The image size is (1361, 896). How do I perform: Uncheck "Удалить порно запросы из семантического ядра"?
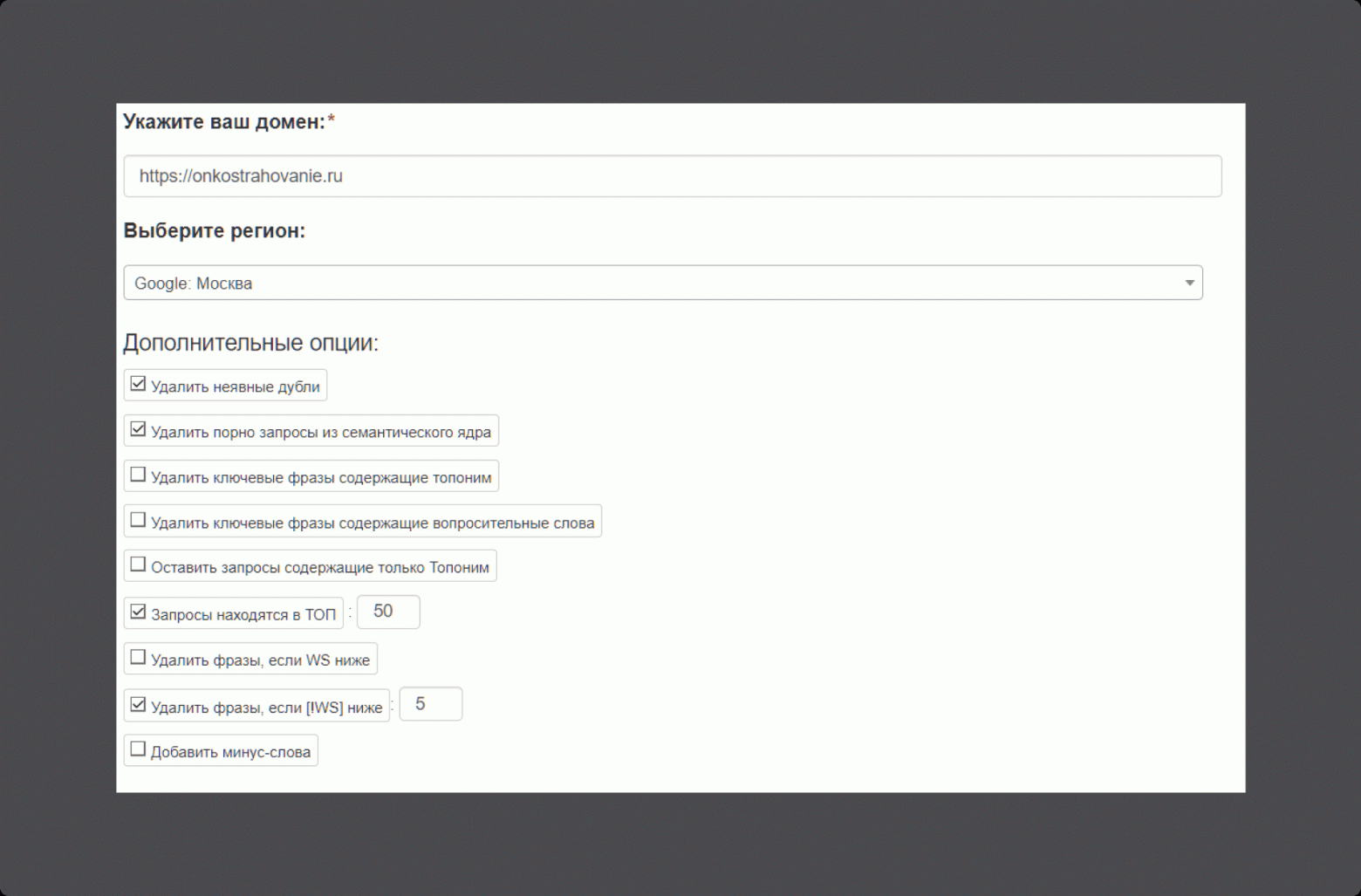(138, 429)
